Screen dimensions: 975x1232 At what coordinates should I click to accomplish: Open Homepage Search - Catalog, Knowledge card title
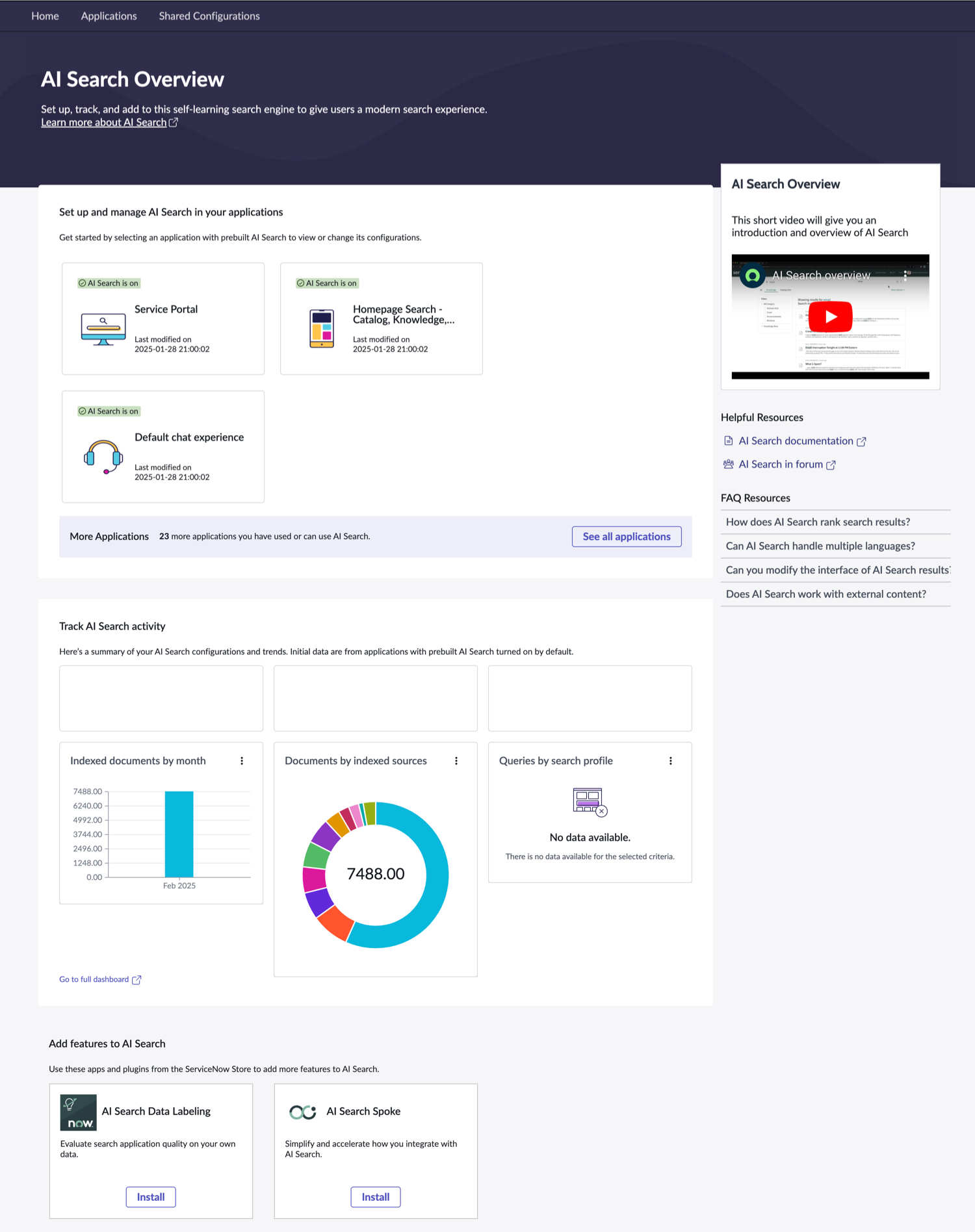point(404,314)
